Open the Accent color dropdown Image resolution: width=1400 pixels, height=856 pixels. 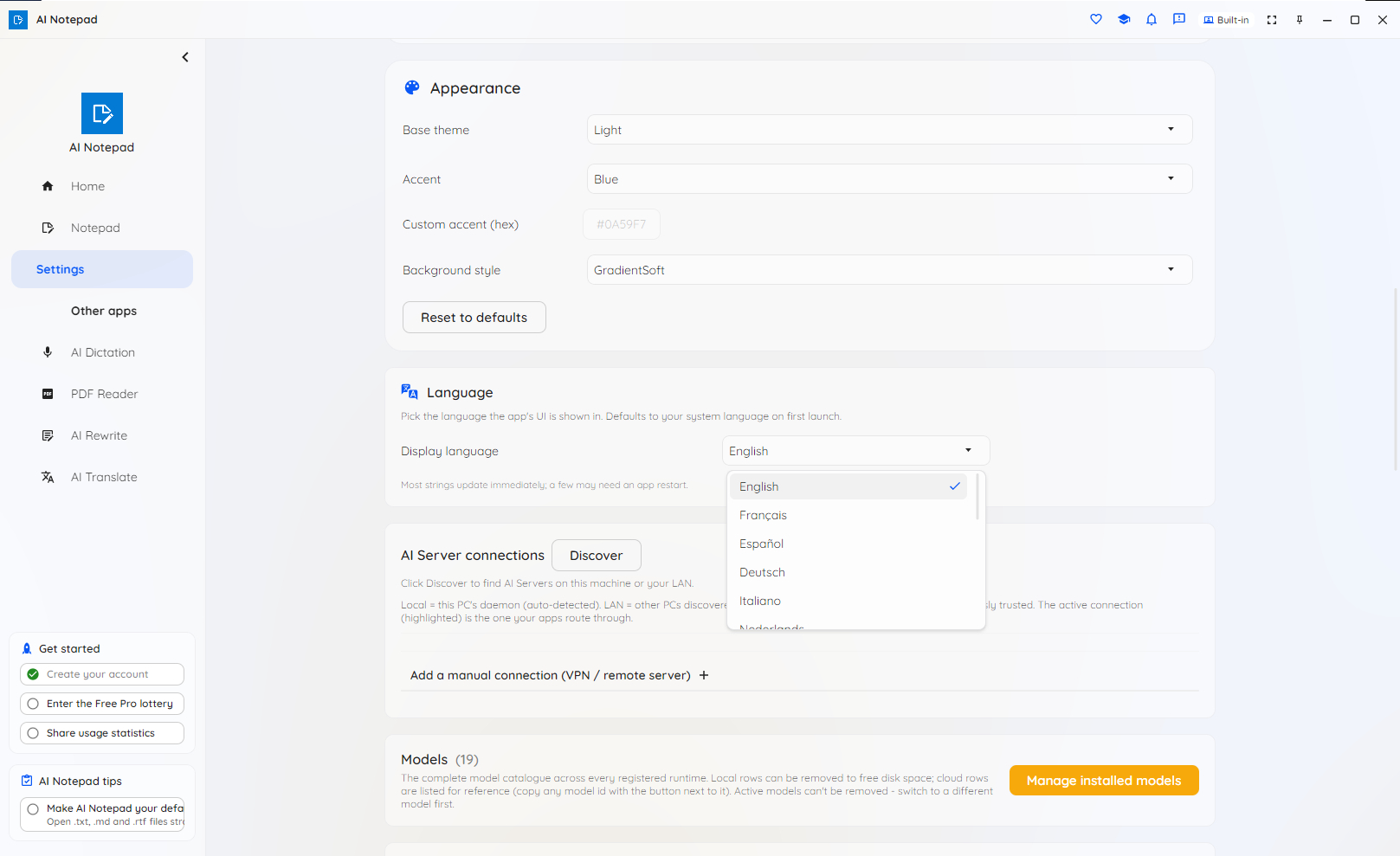click(890, 179)
